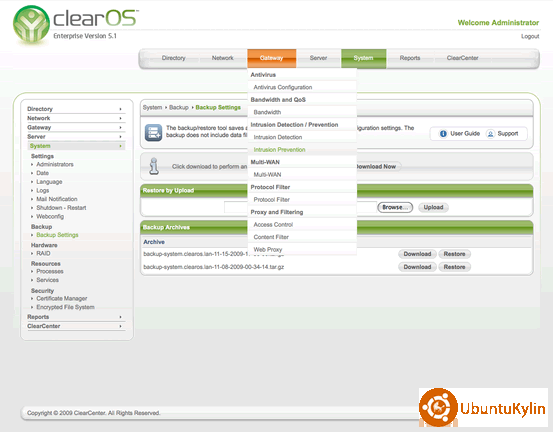Click the Upload button
Screen dimensions: 553x432
point(433,207)
